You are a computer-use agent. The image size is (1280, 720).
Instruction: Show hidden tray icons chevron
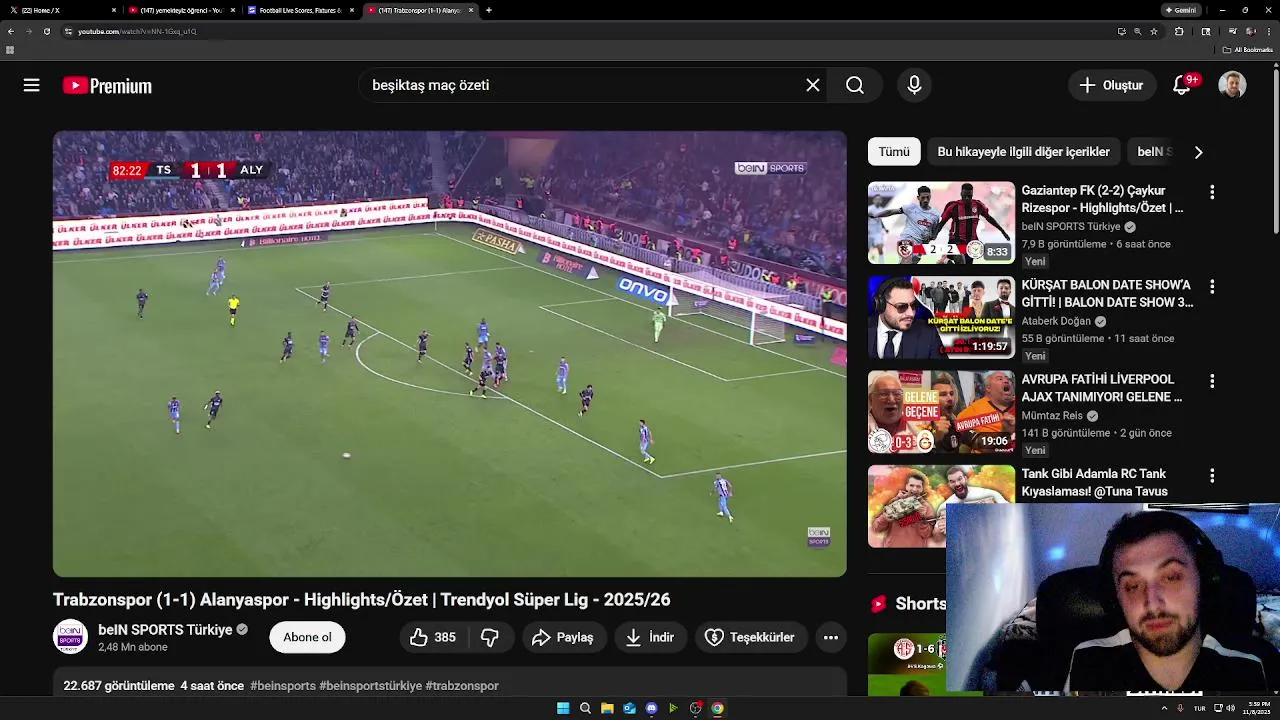point(1164,708)
